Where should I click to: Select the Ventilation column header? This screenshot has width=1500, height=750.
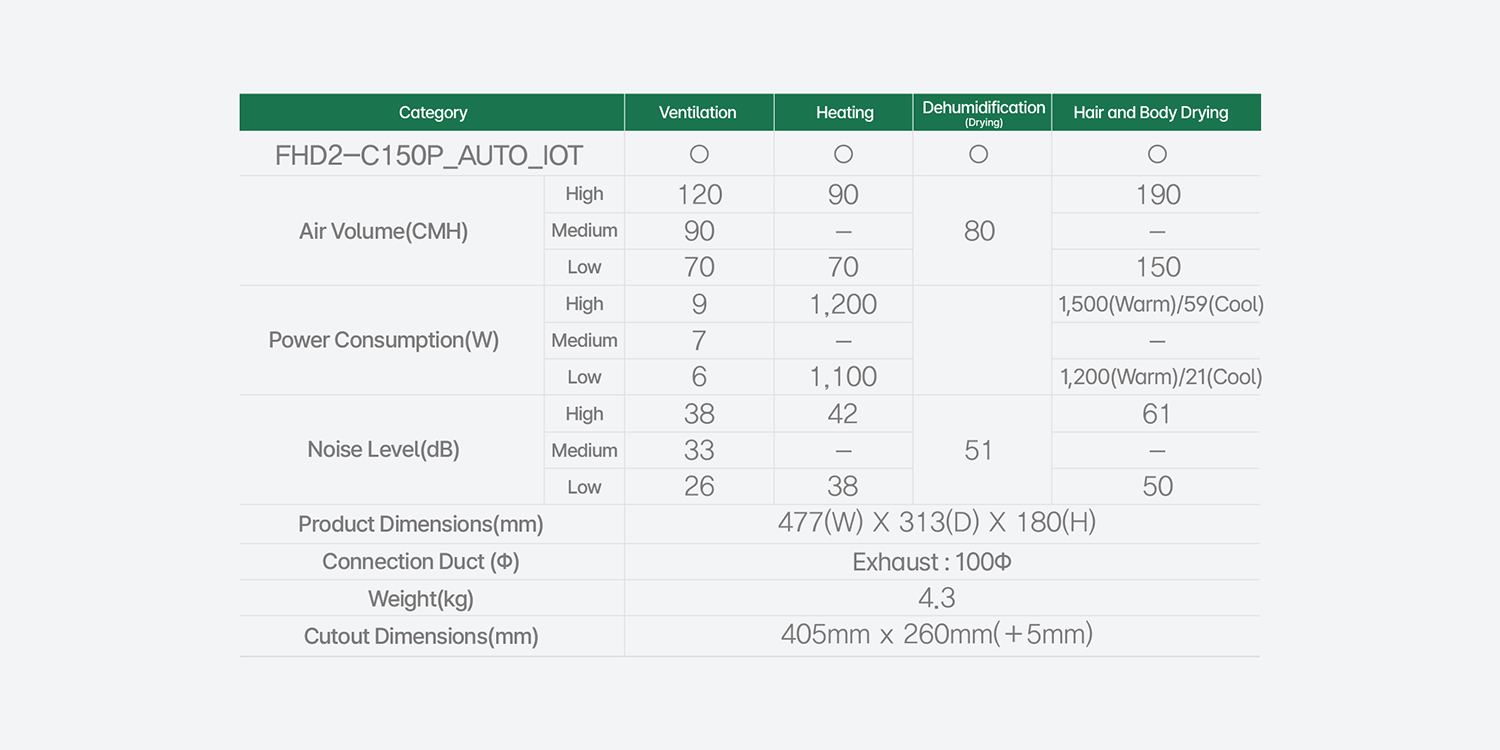(698, 113)
